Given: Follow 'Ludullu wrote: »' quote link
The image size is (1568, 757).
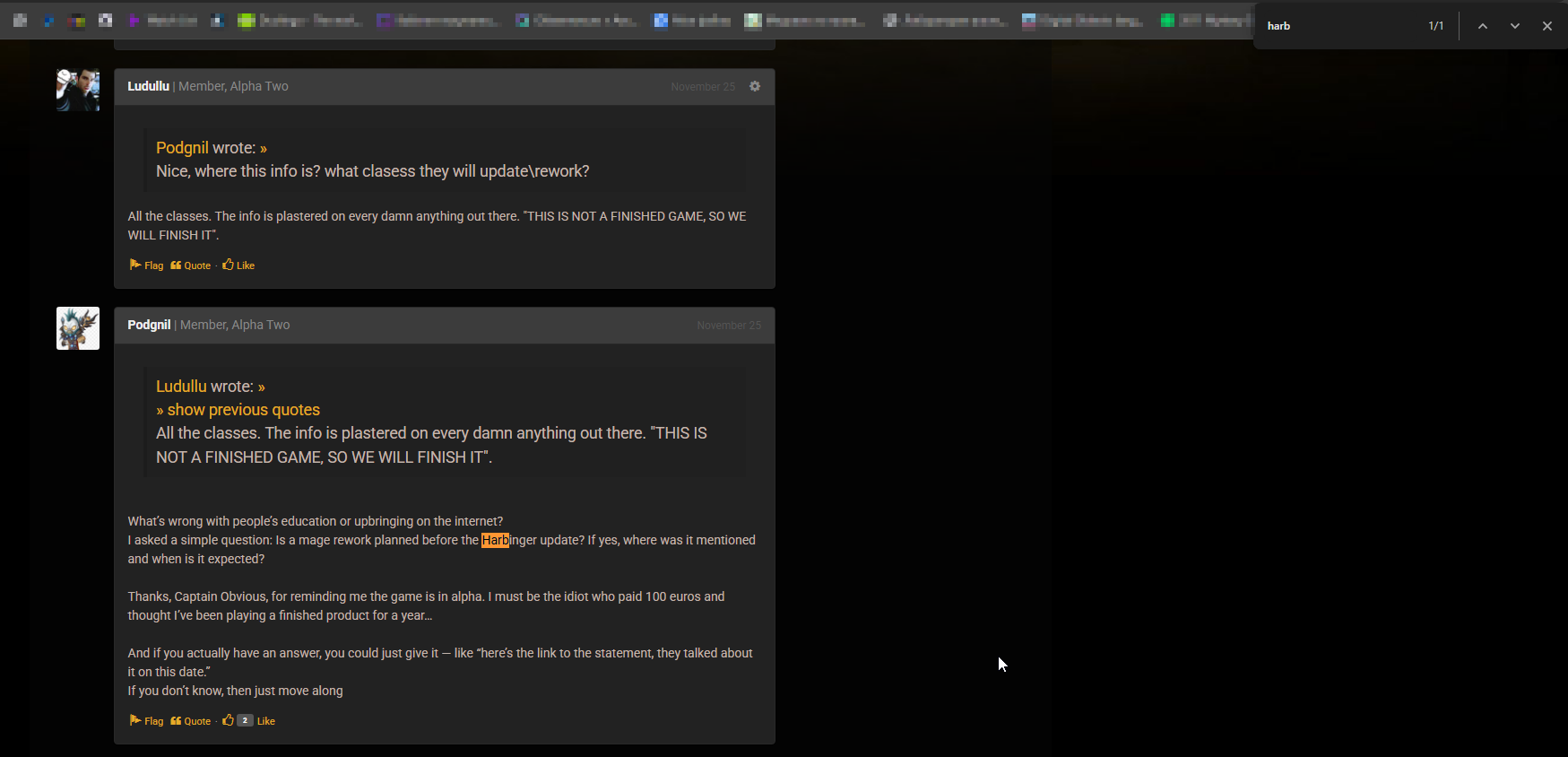Looking at the screenshot, I should point(211,386).
